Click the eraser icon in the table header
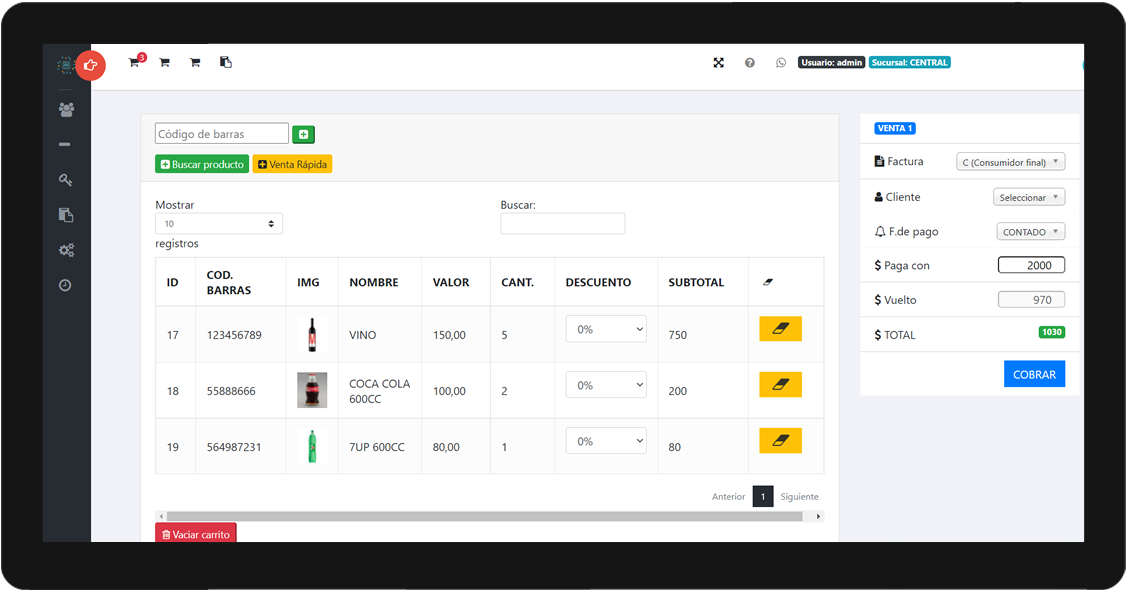 click(x=768, y=282)
